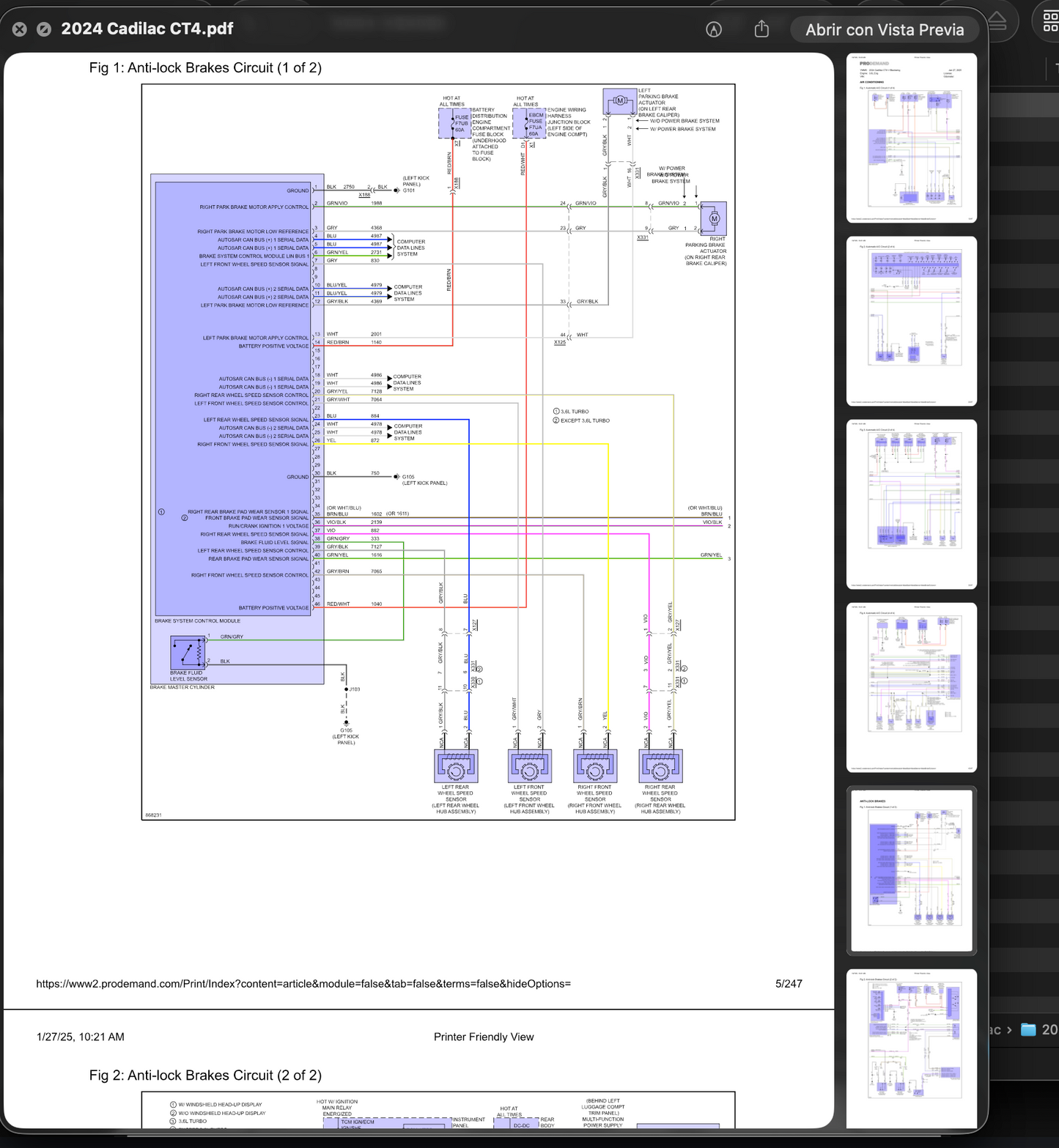Select the bottom-most thumbnail in sidebar
The height and width of the screenshot is (1148, 1059).
point(911,1048)
